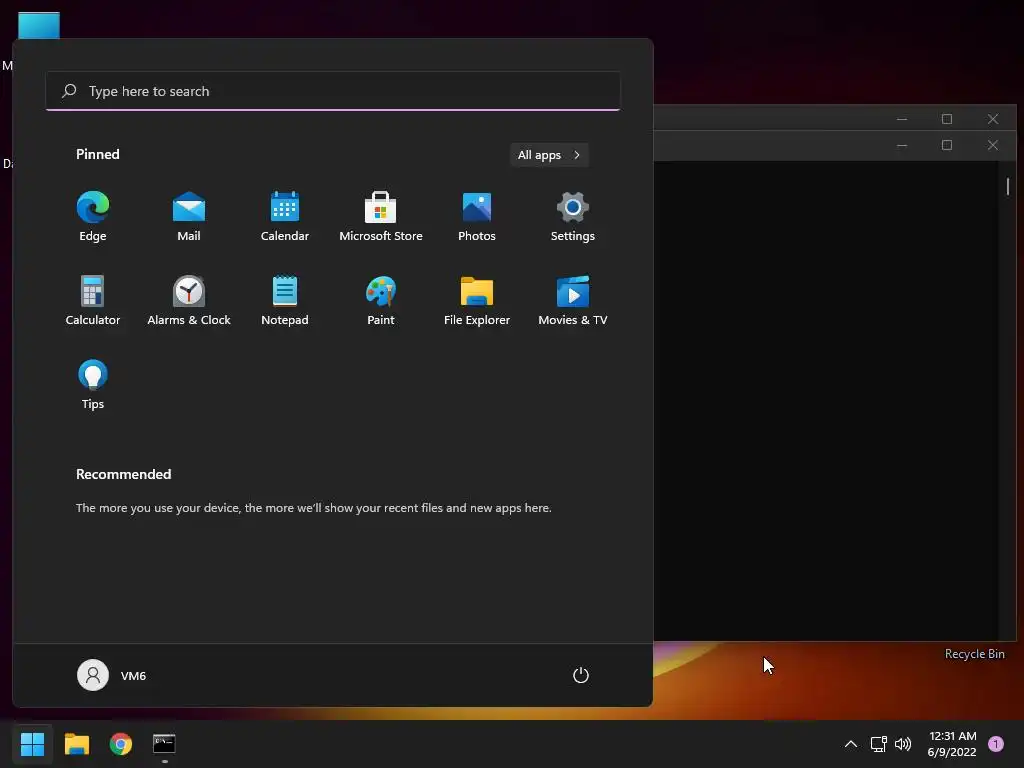Open File Explorer from the taskbar
The image size is (1024, 768).
(76, 744)
